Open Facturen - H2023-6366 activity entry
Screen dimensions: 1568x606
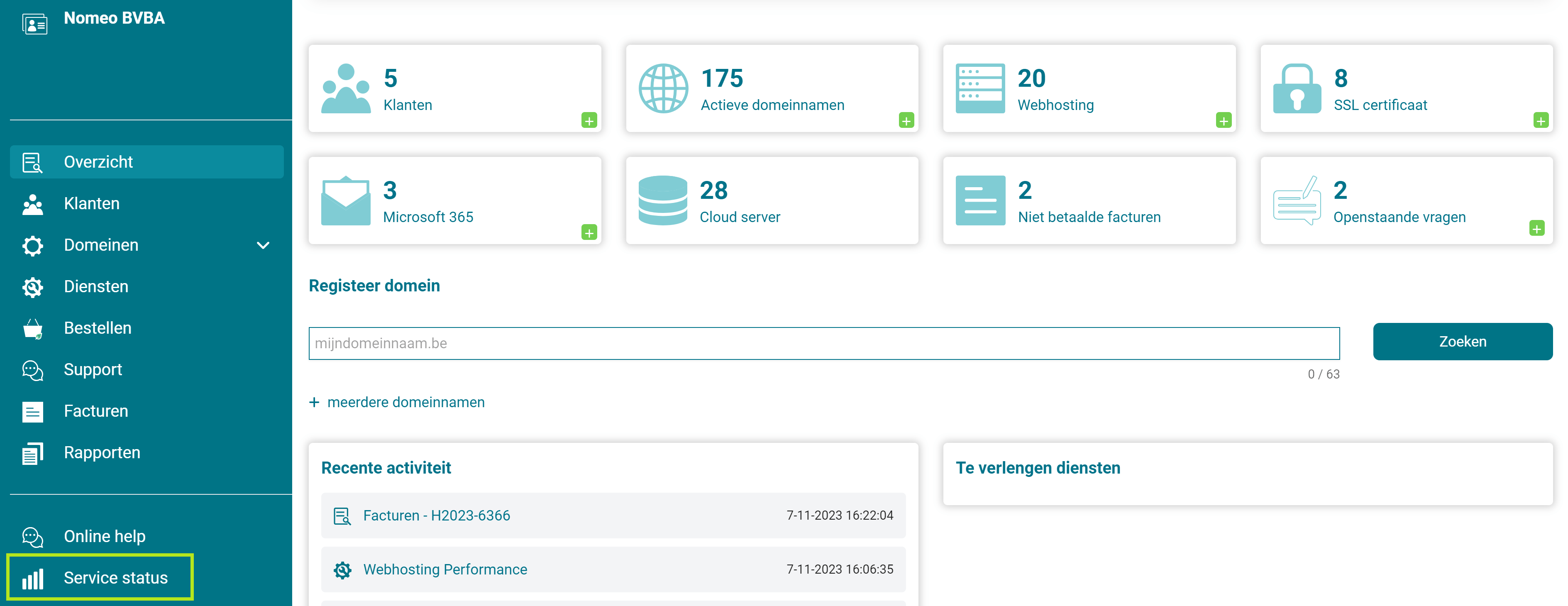pyautogui.click(x=613, y=516)
